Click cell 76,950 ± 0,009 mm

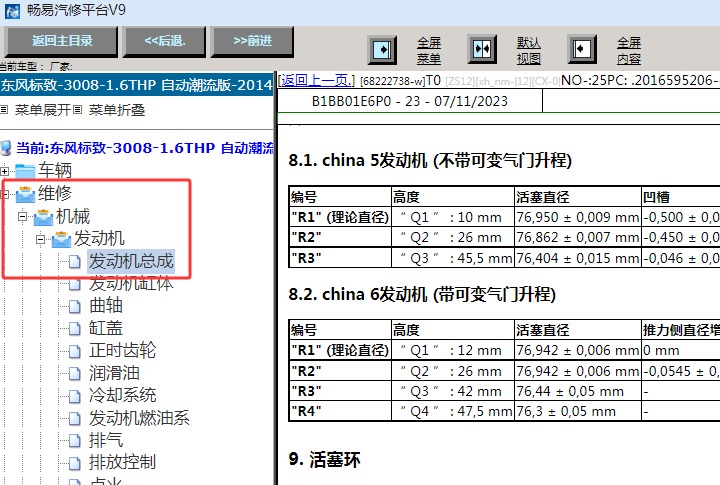pyautogui.click(x=577, y=217)
